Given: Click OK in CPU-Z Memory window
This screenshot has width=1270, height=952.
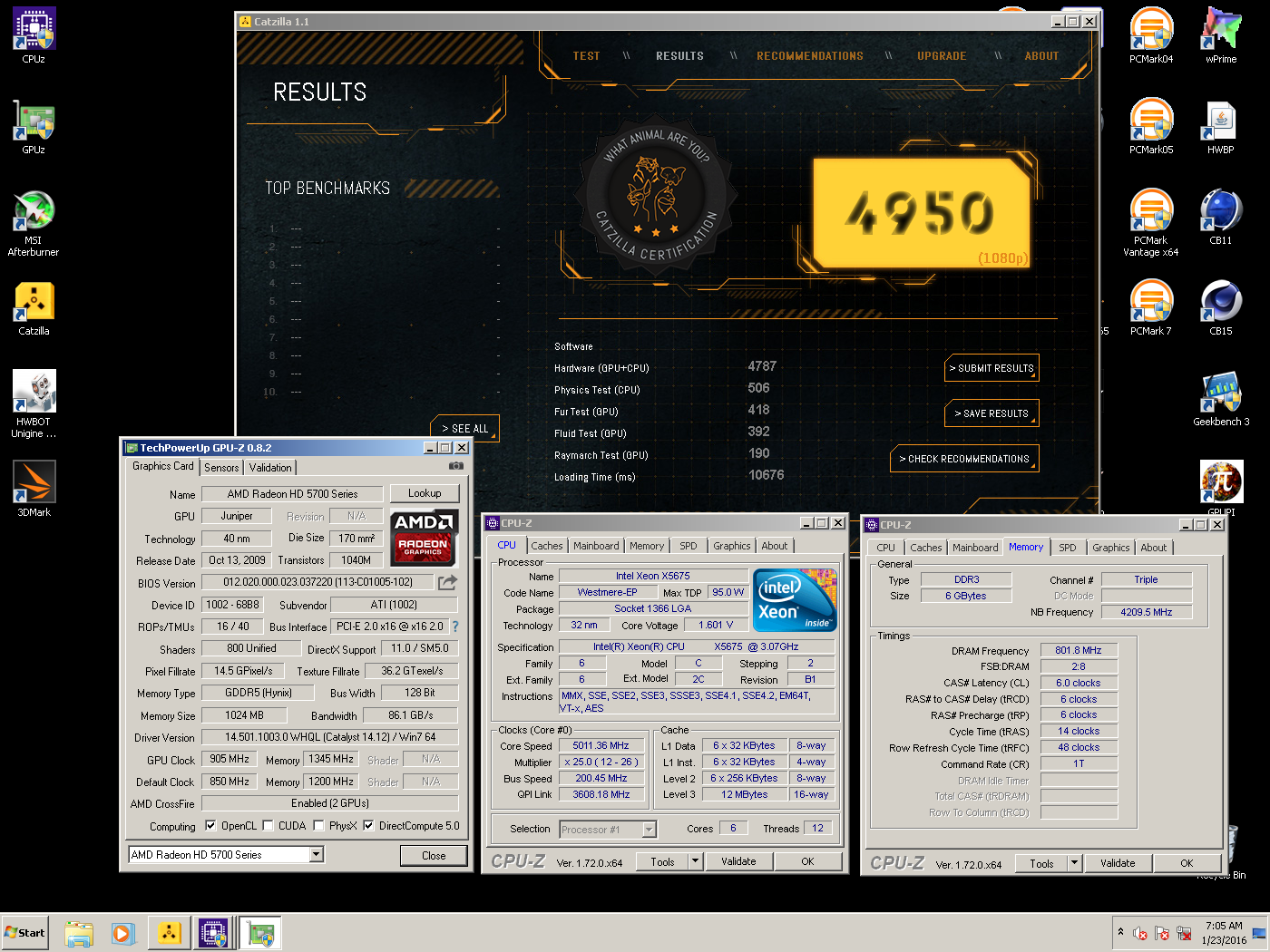Looking at the screenshot, I should pos(1187,863).
